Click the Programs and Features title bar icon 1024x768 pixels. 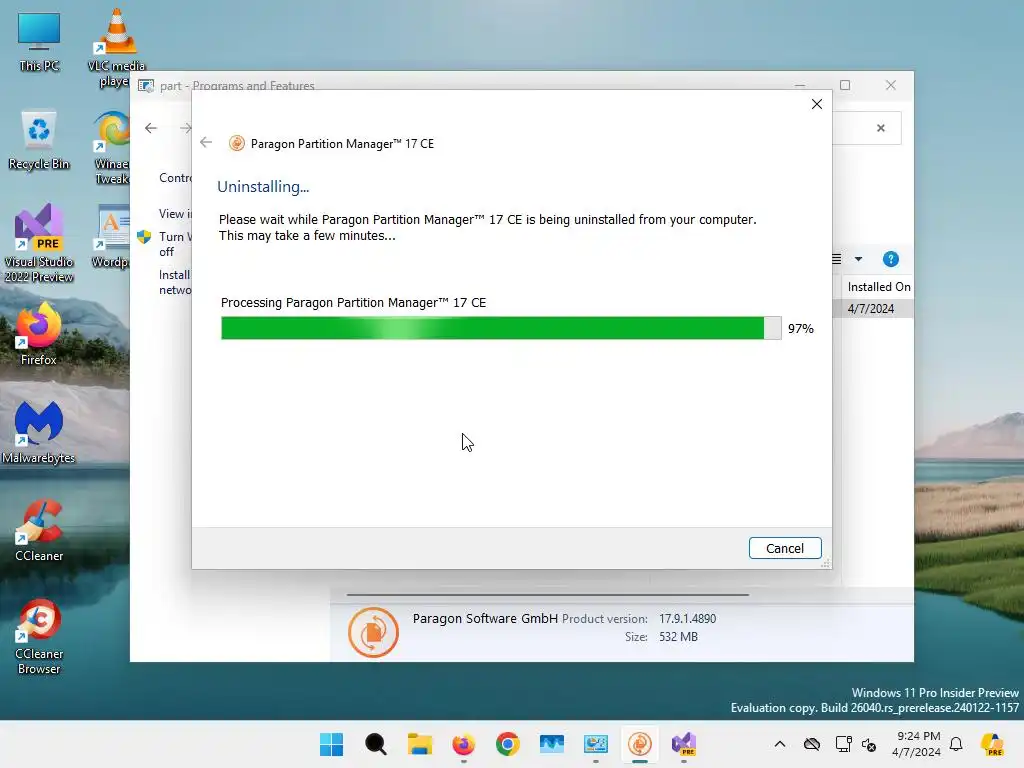[146, 86]
